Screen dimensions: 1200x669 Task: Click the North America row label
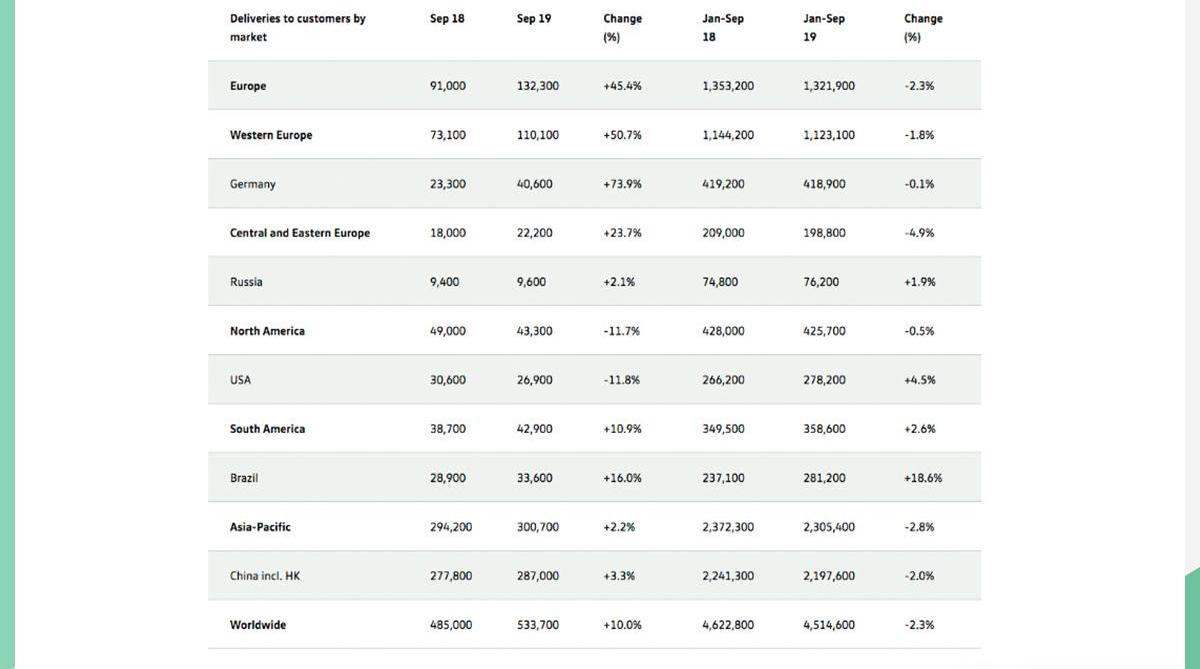click(x=267, y=331)
